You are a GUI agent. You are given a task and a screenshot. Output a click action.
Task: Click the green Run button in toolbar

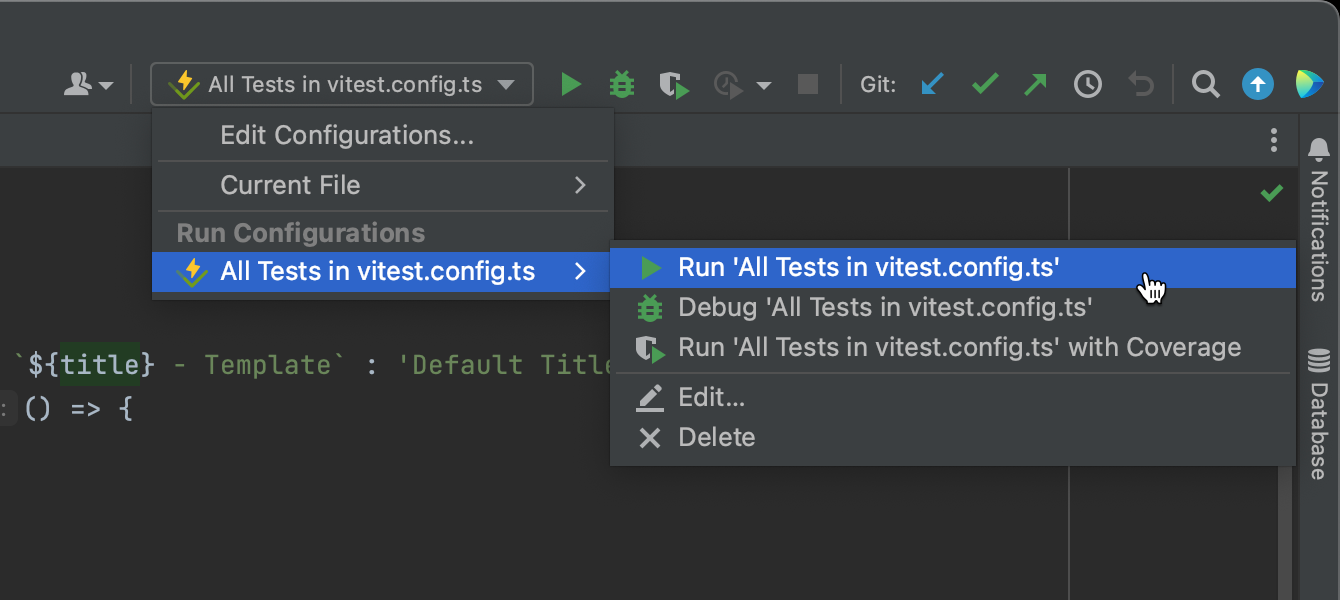coord(571,85)
